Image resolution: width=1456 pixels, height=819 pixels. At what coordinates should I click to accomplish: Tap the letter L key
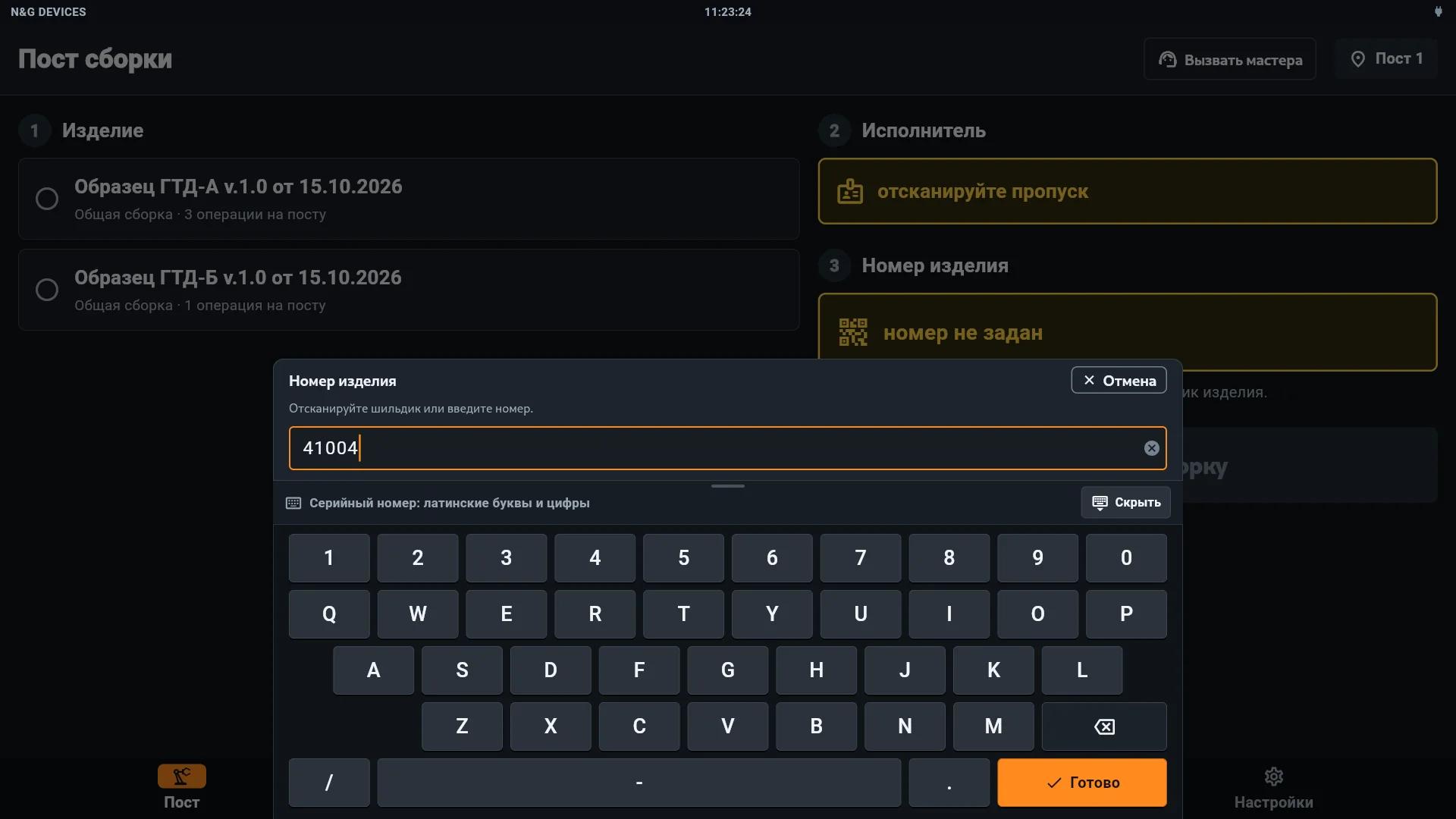(x=1081, y=670)
